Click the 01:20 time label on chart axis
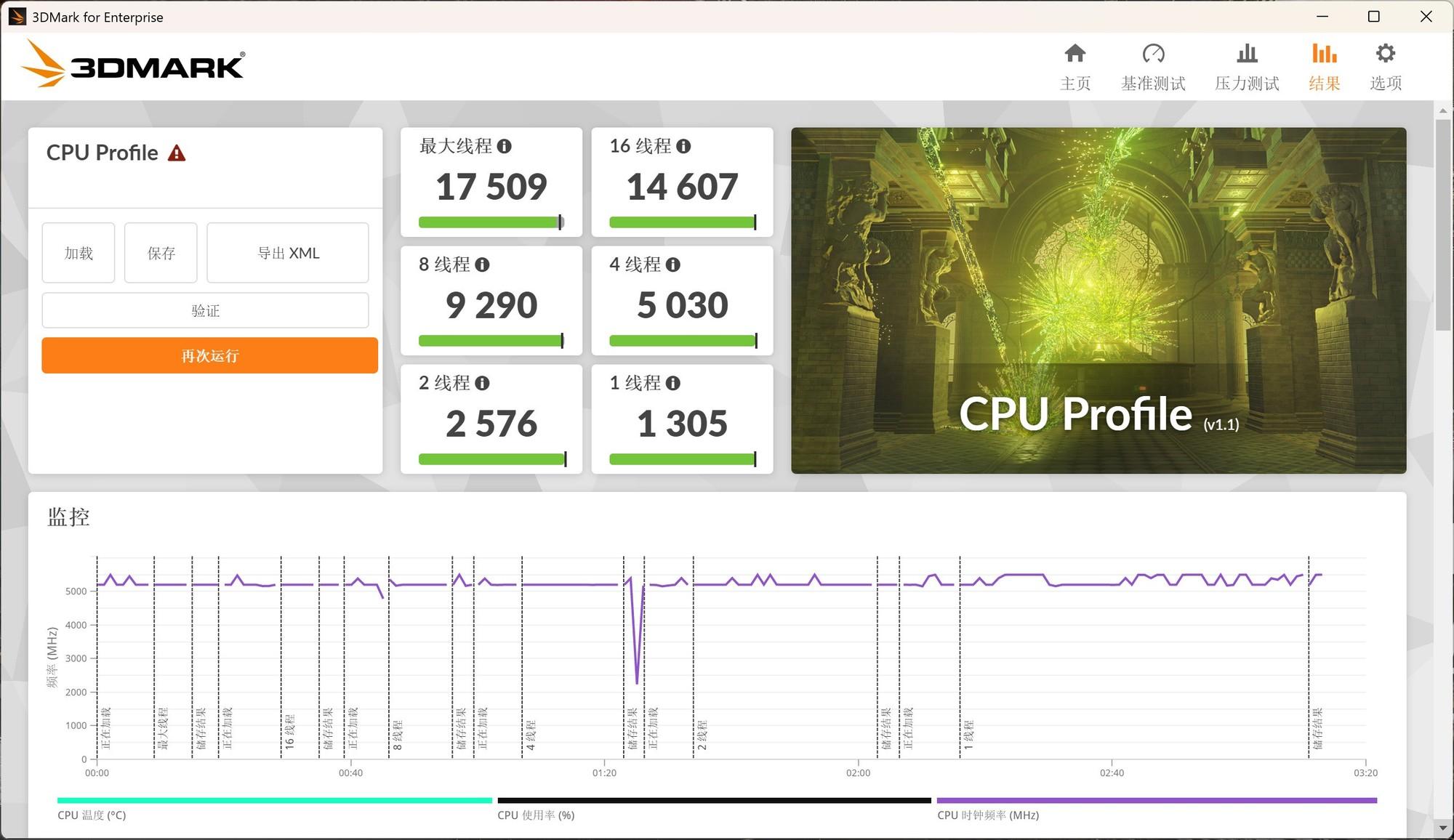The image size is (1454, 840). [604, 772]
